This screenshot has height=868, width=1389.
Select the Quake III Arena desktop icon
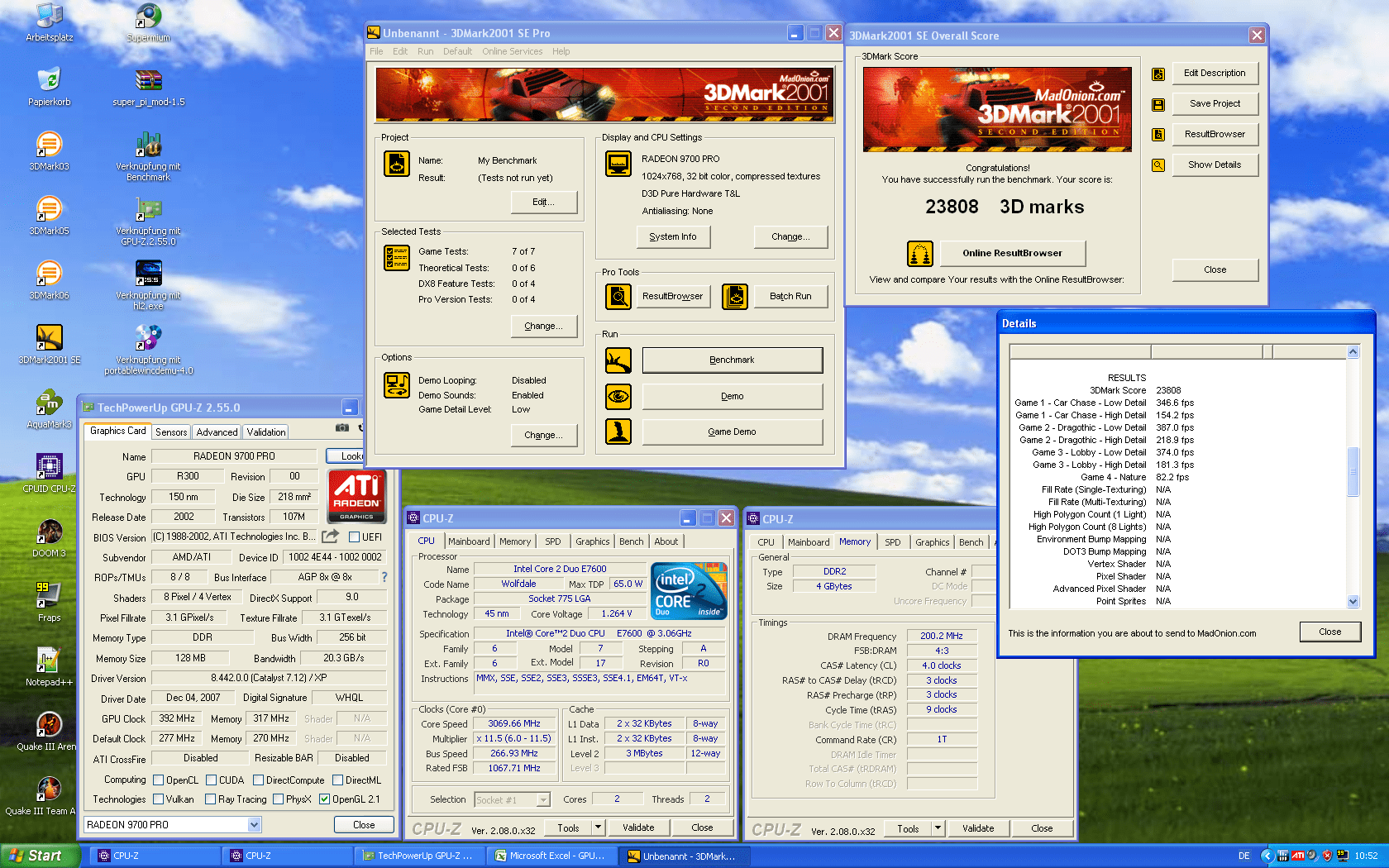click(49, 732)
